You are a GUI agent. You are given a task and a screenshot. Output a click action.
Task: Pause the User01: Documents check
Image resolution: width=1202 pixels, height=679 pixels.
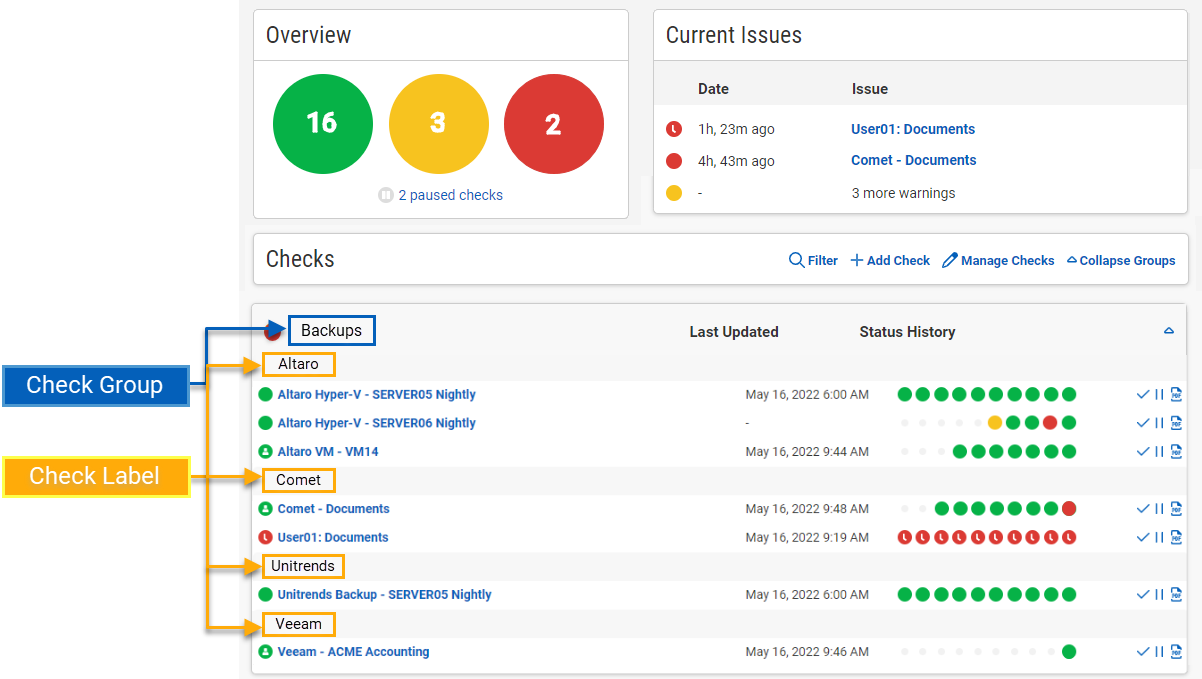(1160, 537)
